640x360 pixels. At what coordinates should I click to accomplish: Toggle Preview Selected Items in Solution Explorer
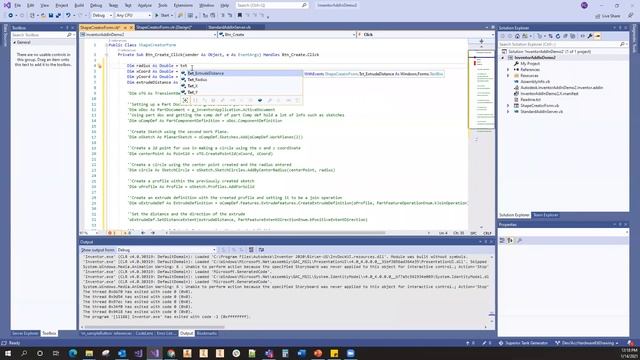(598, 36)
